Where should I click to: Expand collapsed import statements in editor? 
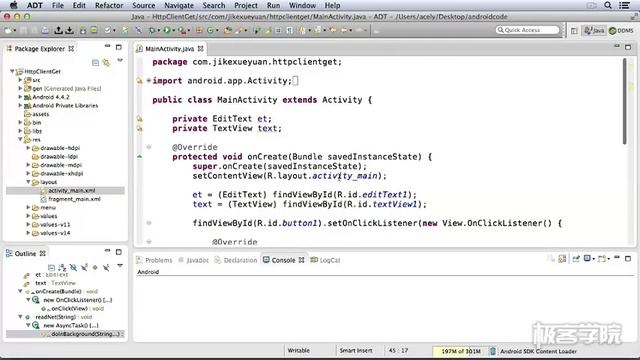[x=149, y=80]
